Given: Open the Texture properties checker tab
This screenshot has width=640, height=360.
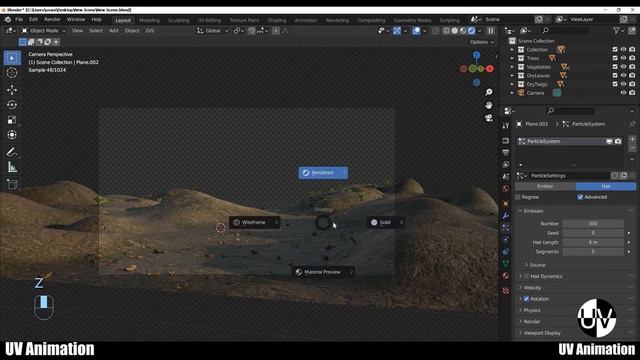Looking at the screenshot, I should 506,291.
